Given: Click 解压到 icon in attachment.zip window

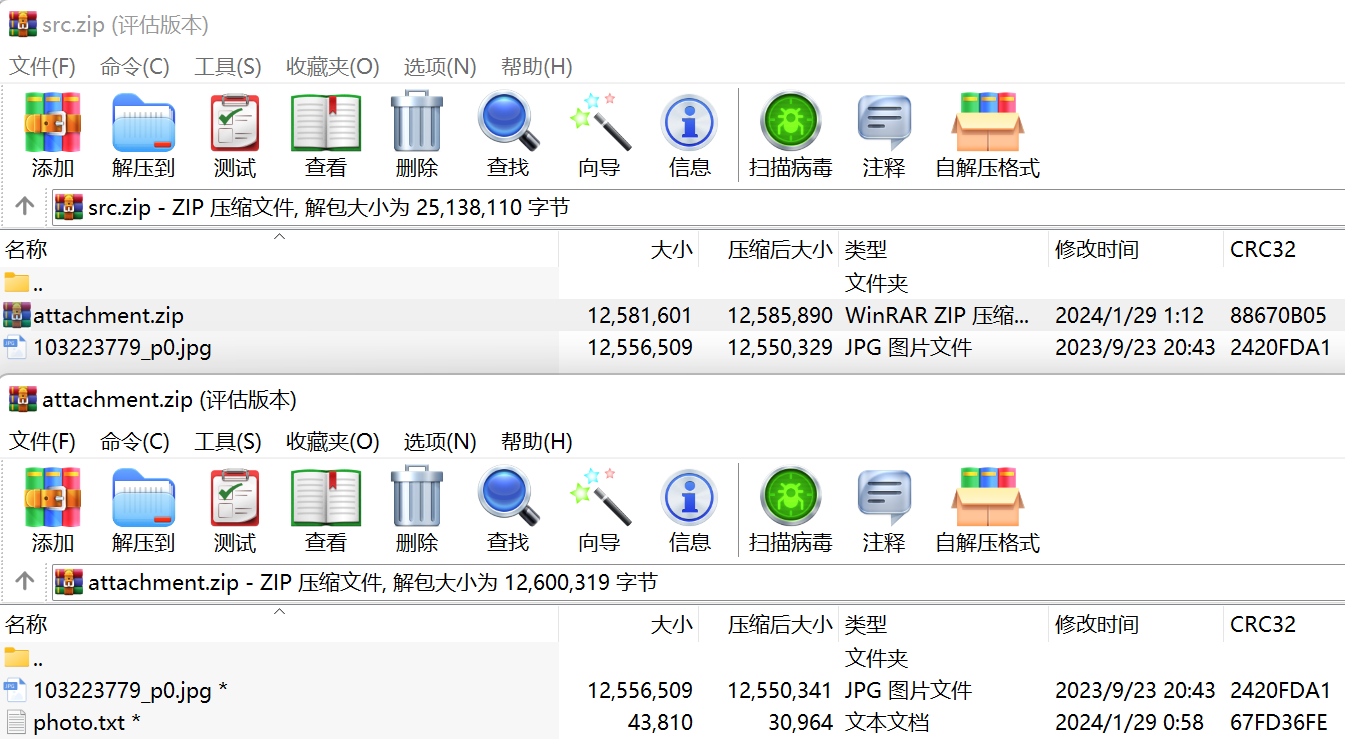Looking at the screenshot, I should (143, 499).
